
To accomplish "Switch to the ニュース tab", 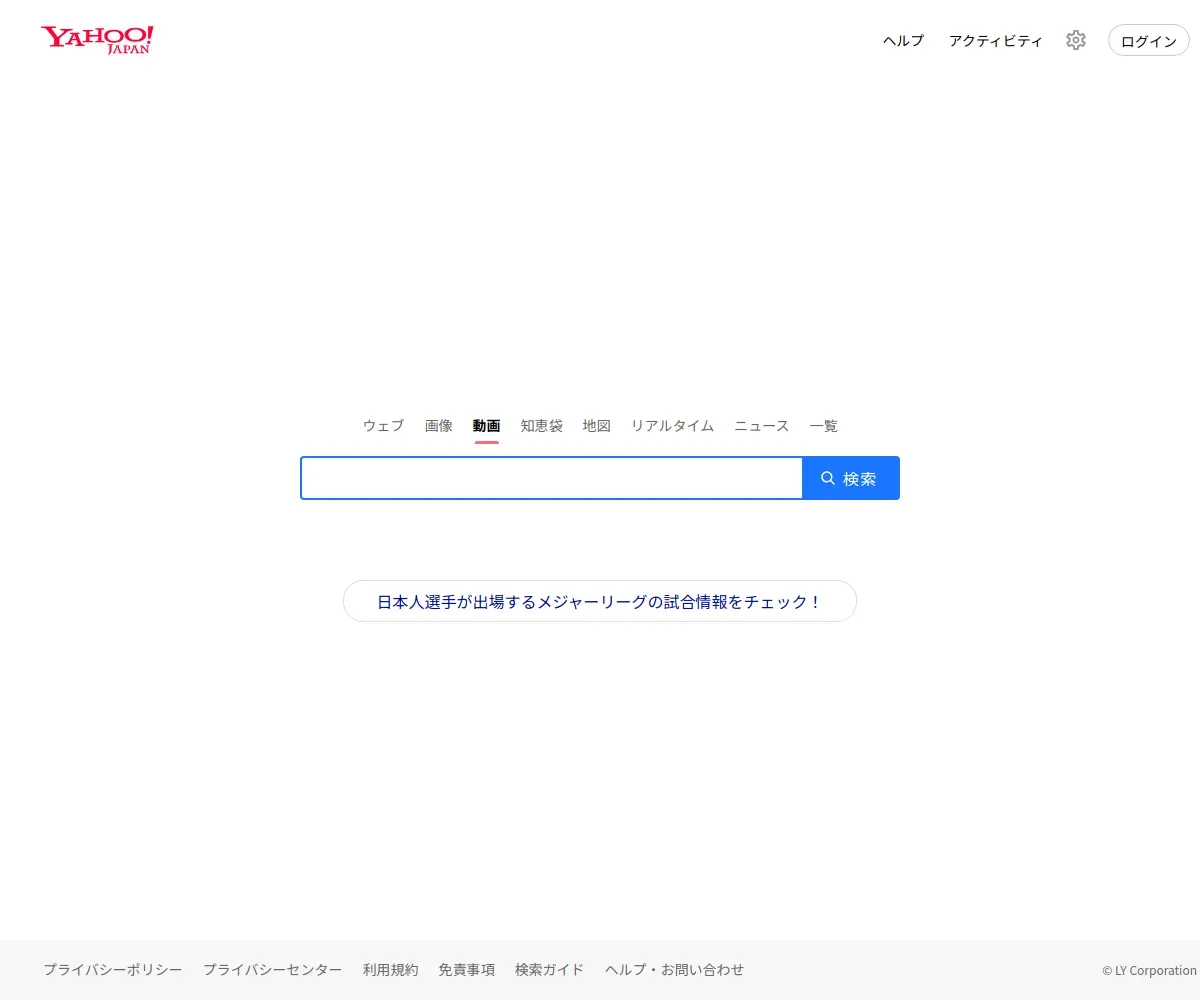I will tap(762, 426).
